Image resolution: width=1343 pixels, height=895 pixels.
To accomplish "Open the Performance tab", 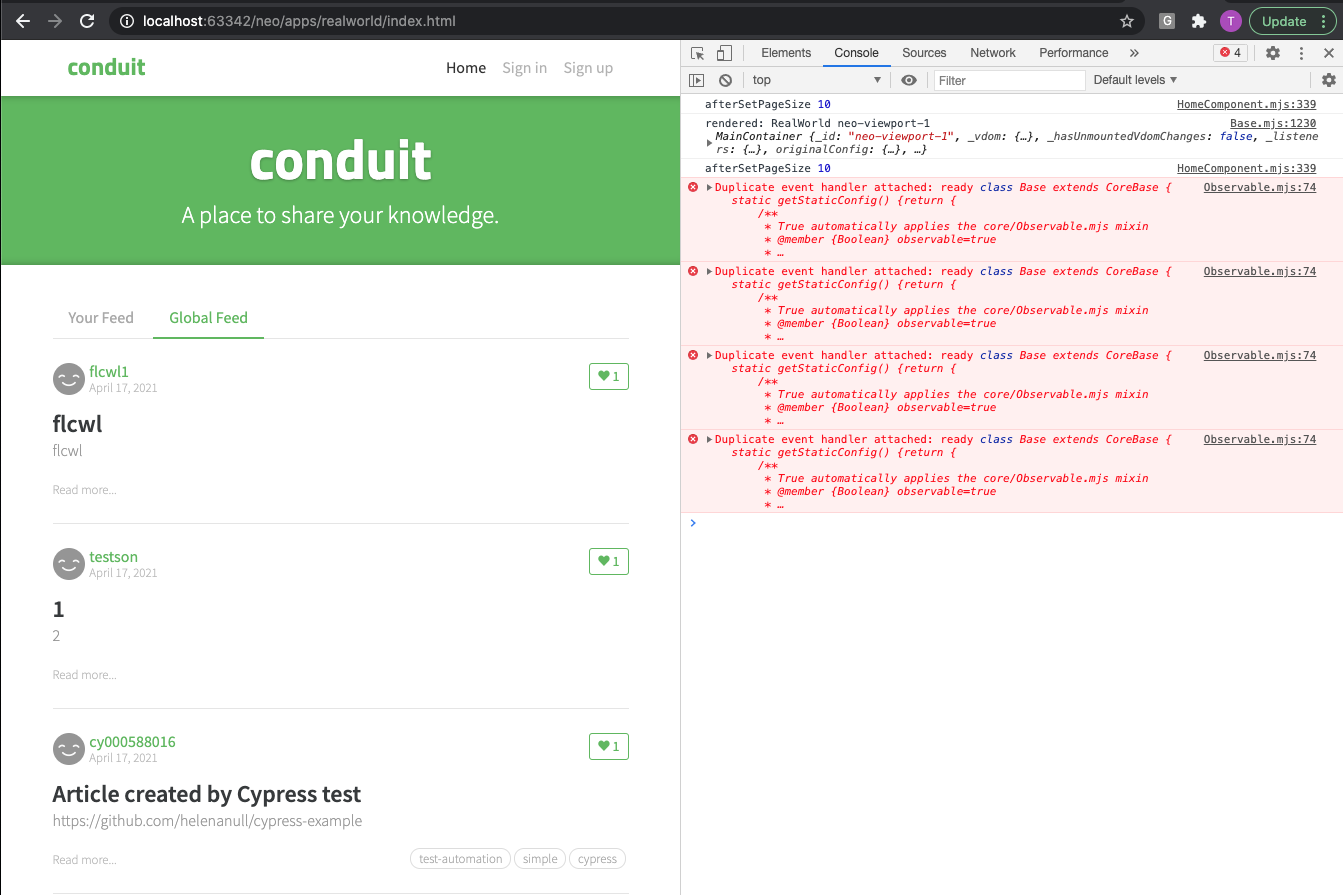I will tap(1073, 53).
